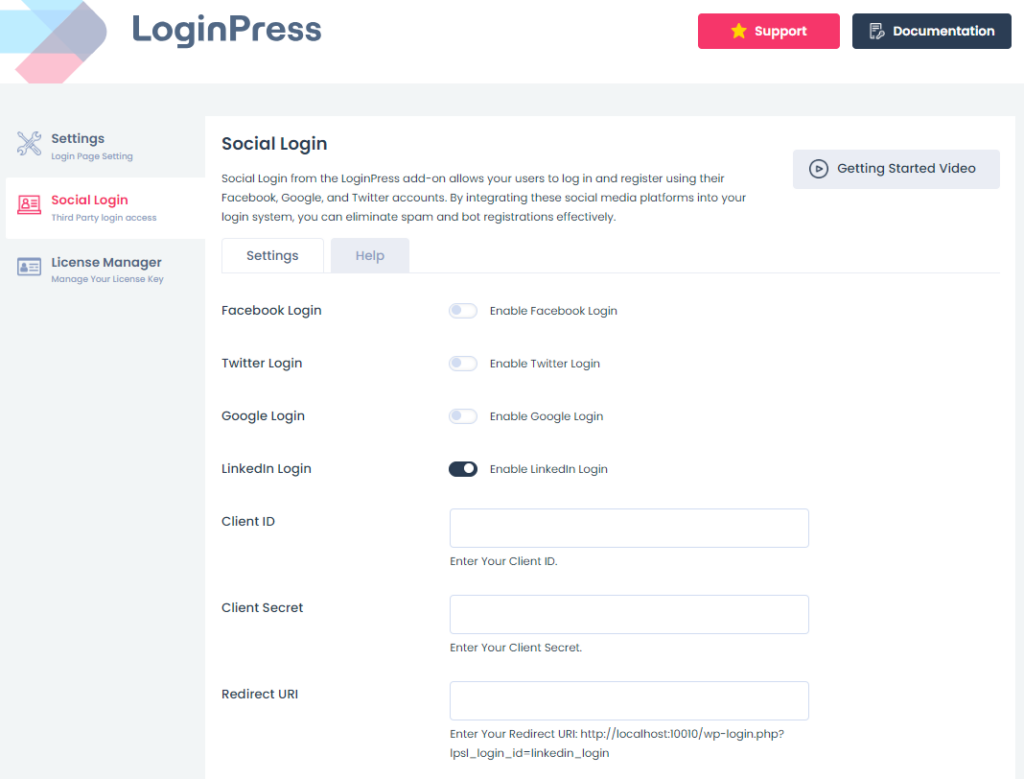Select the Redirect URI text box
Image resolution: width=1024 pixels, height=779 pixels.
(x=629, y=701)
